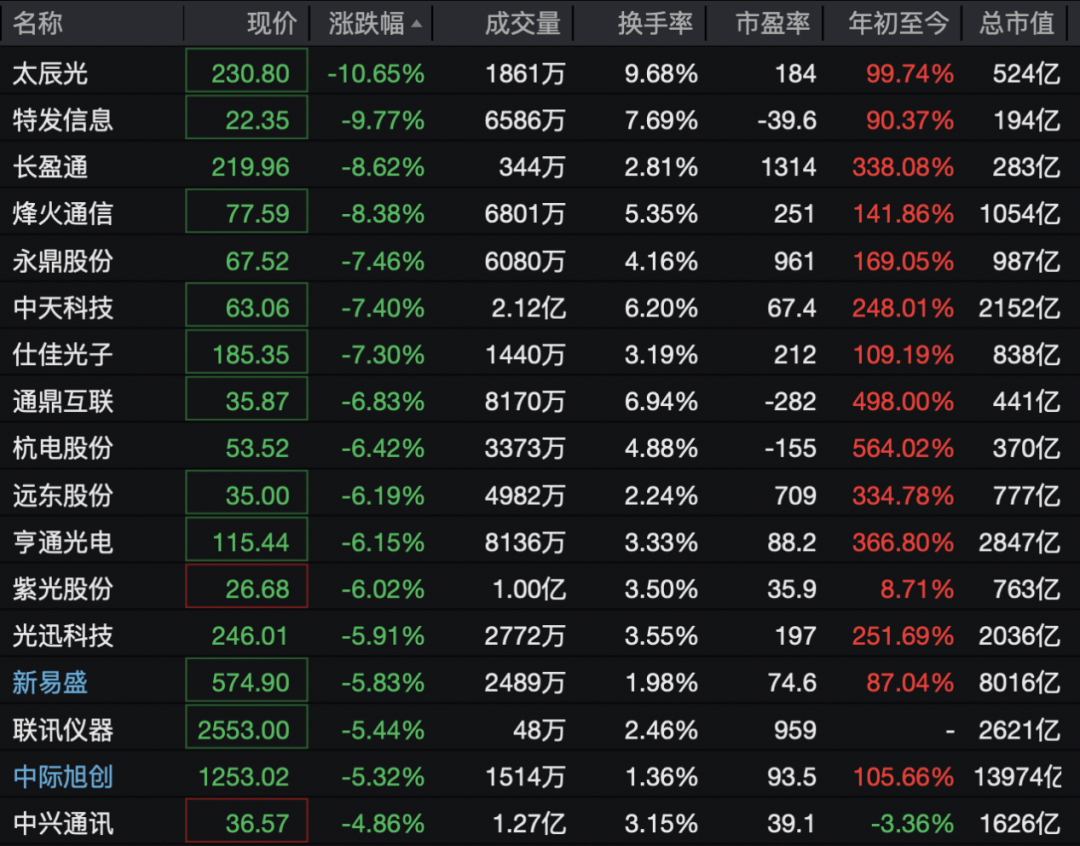This screenshot has width=1080, height=846.
Task: Click the 219.96 price value
Action: point(250,167)
